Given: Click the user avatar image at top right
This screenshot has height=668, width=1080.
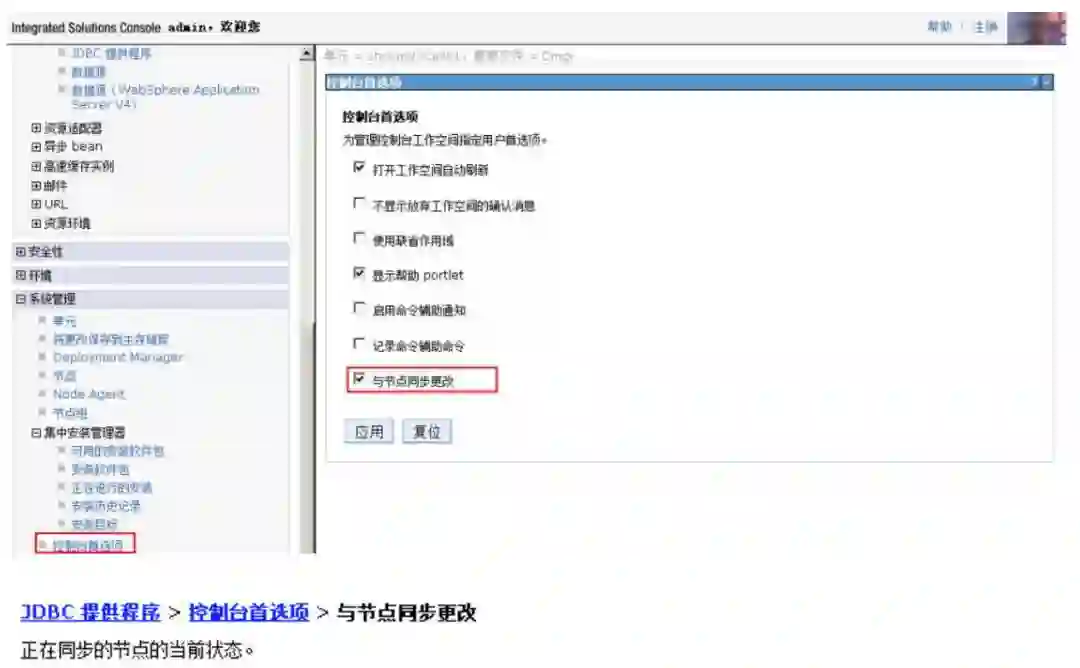Looking at the screenshot, I should pyautogui.click(x=1036, y=28).
